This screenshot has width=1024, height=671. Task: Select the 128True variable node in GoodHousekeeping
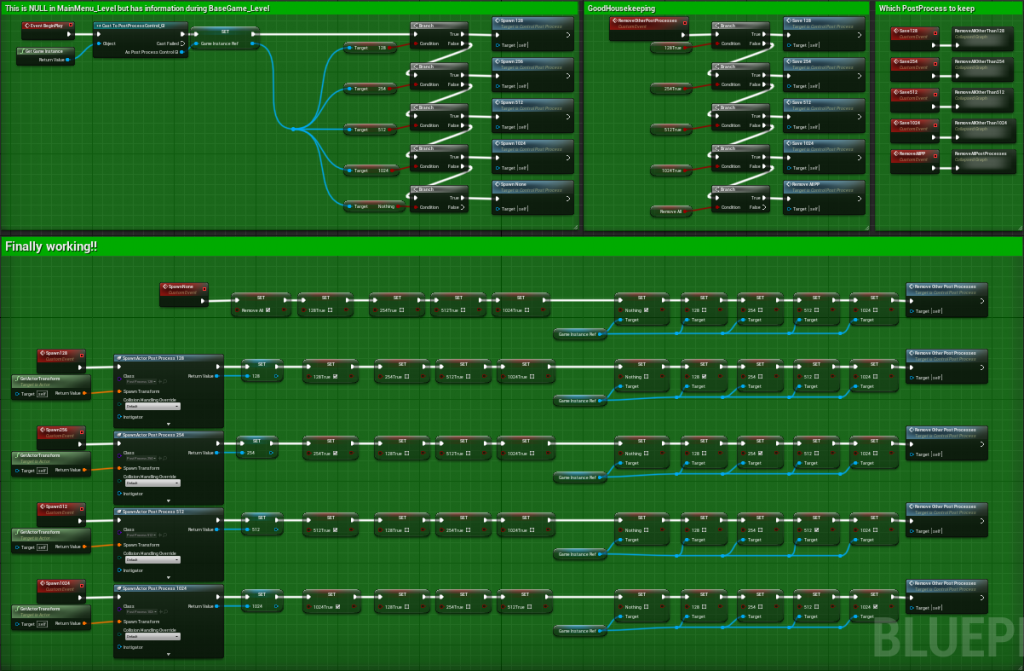[671, 48]
